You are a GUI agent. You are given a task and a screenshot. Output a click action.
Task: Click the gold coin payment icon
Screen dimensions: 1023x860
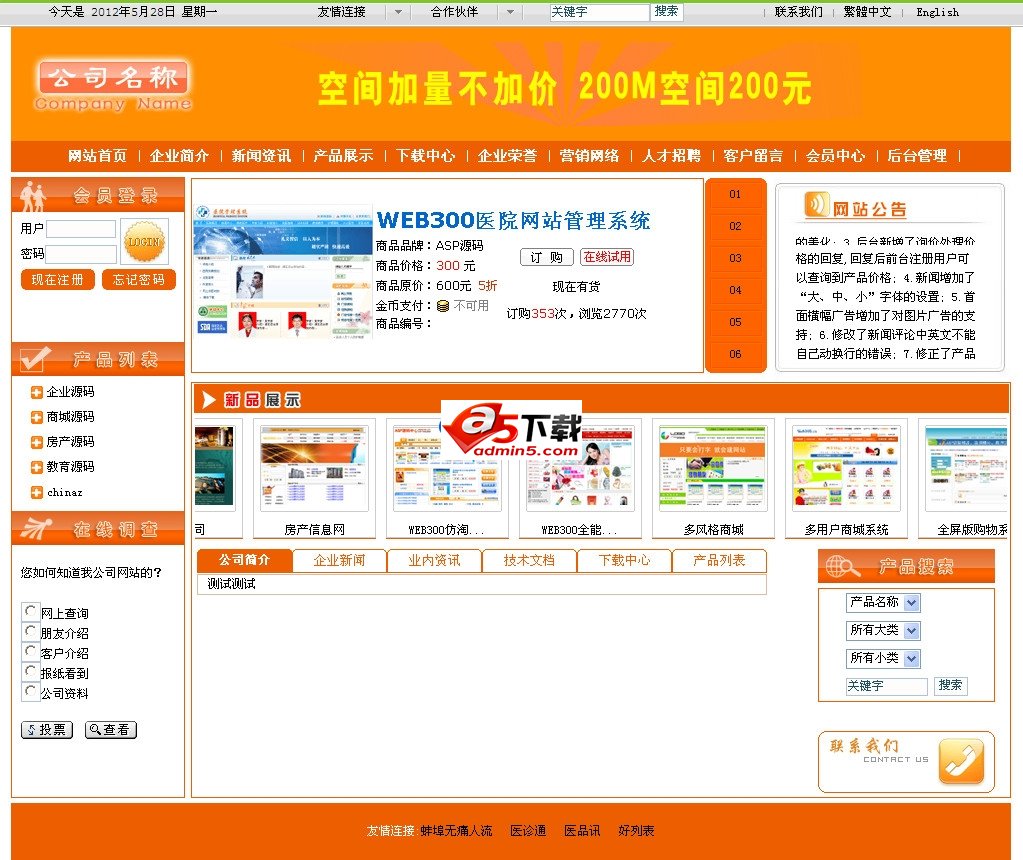click(x=443, y=305)
